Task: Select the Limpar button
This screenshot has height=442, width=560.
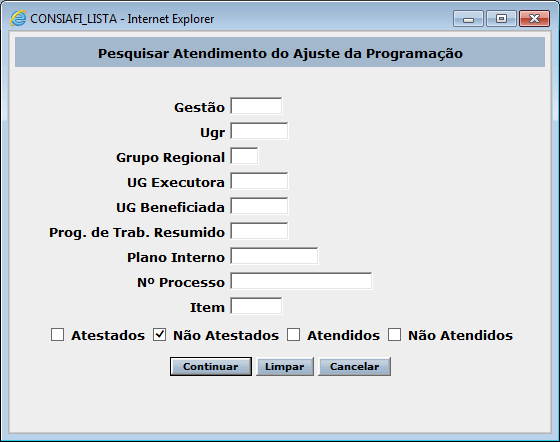Action: tap(285, 366)
